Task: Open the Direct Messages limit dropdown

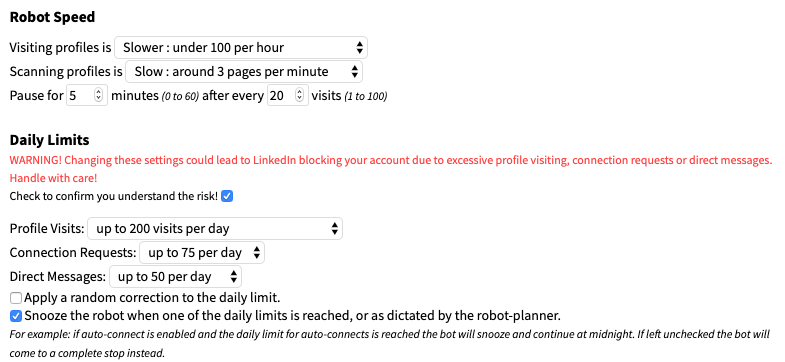Action: 175,276
